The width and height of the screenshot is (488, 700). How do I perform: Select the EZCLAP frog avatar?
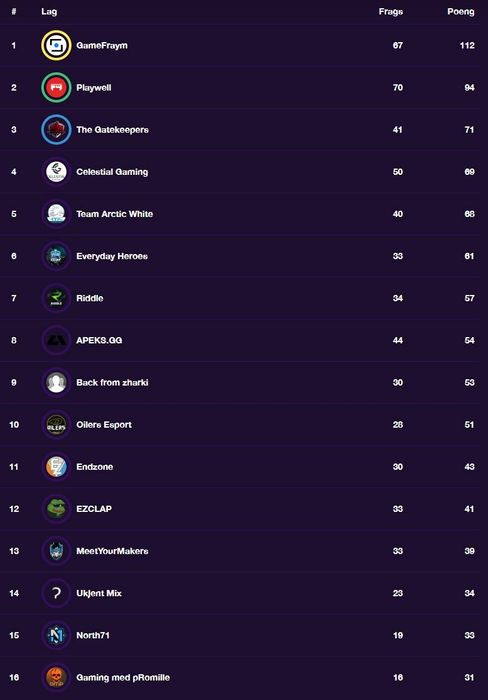coord(56,508)
